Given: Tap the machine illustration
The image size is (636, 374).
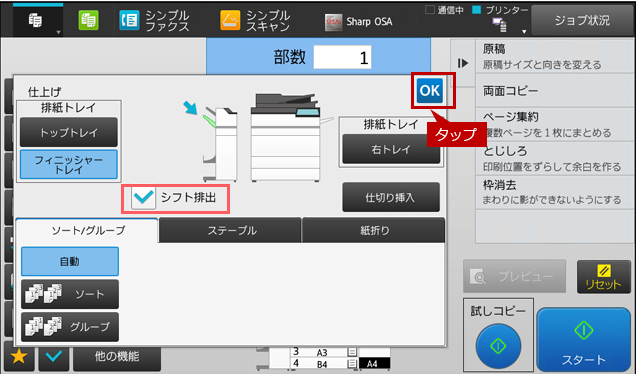Looking at the screenshot, I should tap(286, 138).
